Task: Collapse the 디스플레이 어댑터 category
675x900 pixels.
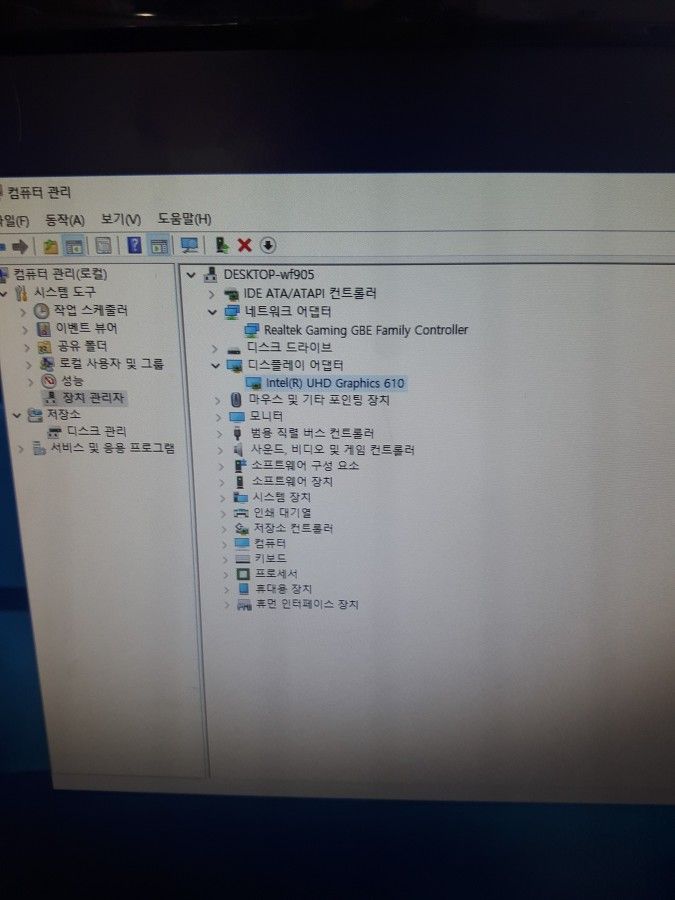Action: (x=216, y=366)
